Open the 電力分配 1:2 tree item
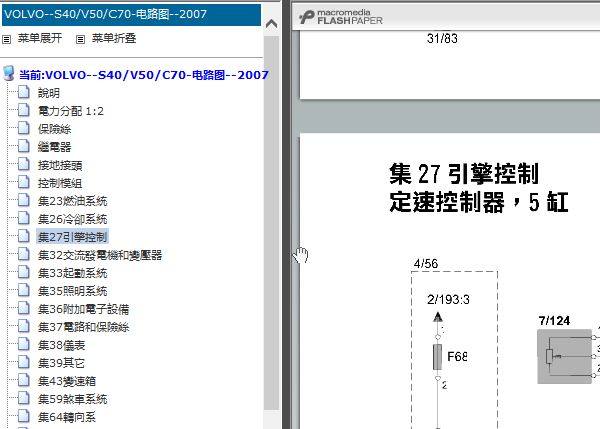This screenshot has height=429, width=600. (71, 111)
